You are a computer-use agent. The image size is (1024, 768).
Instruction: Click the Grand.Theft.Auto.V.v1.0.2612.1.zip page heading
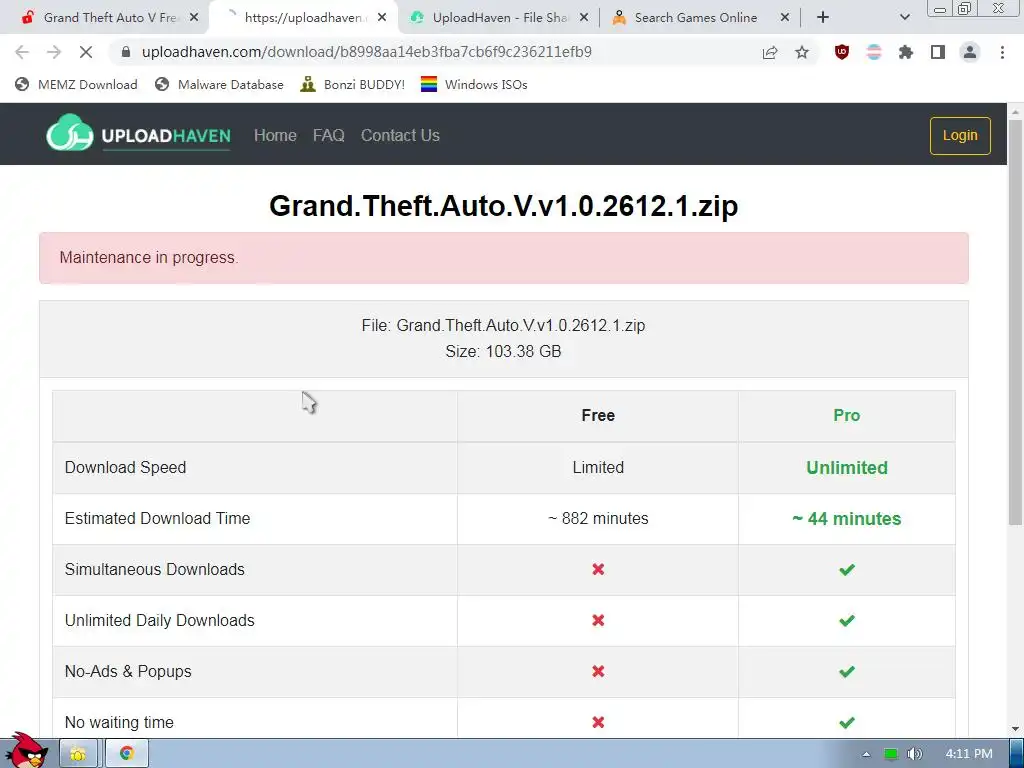pos(504,206)
